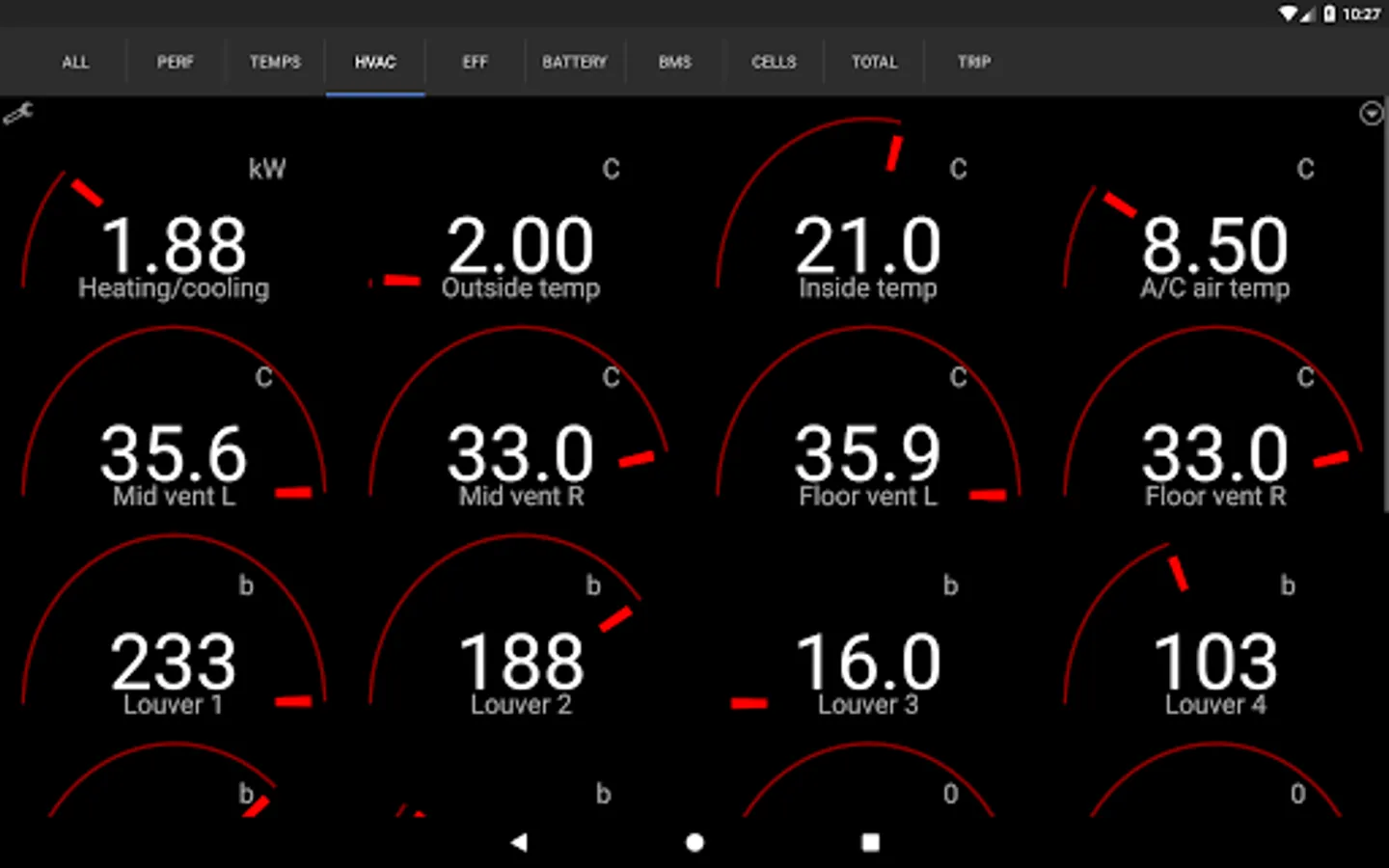Switch to the PERF tab
Screen dimensions: 1389x868
(x=176, y=62)
